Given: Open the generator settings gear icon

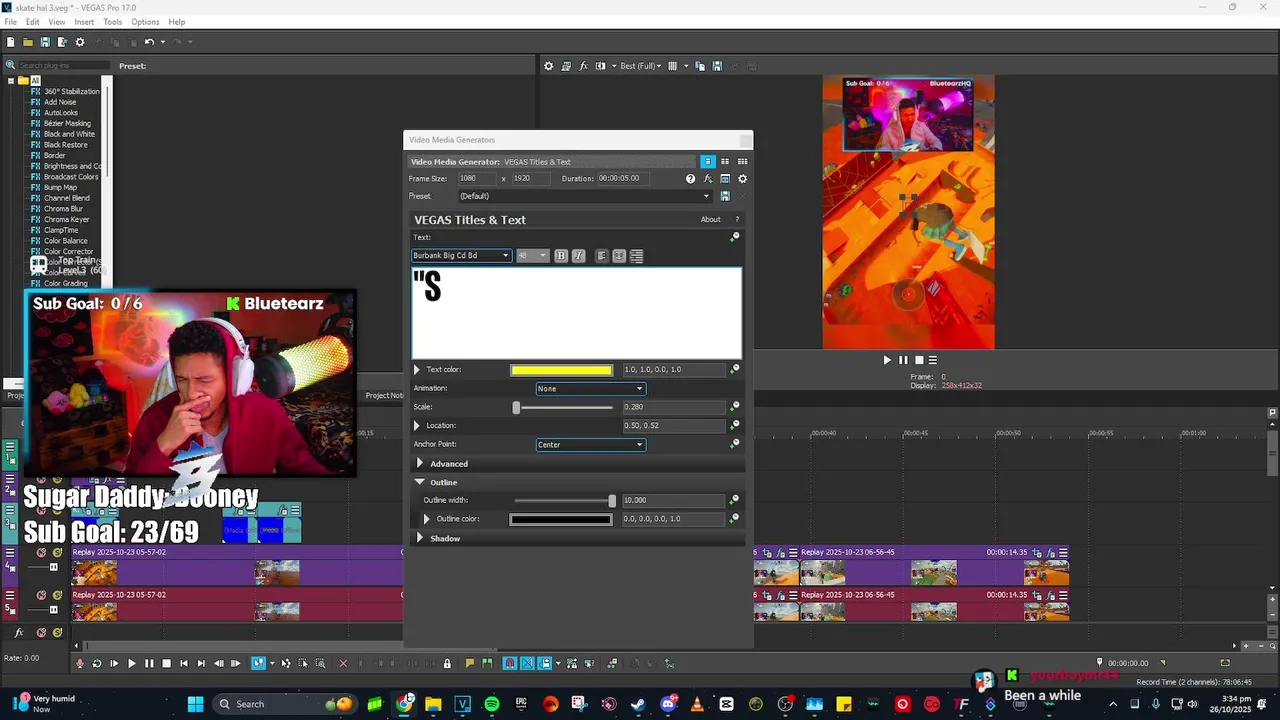Looking at the screenshot, I should pos(742,179).
